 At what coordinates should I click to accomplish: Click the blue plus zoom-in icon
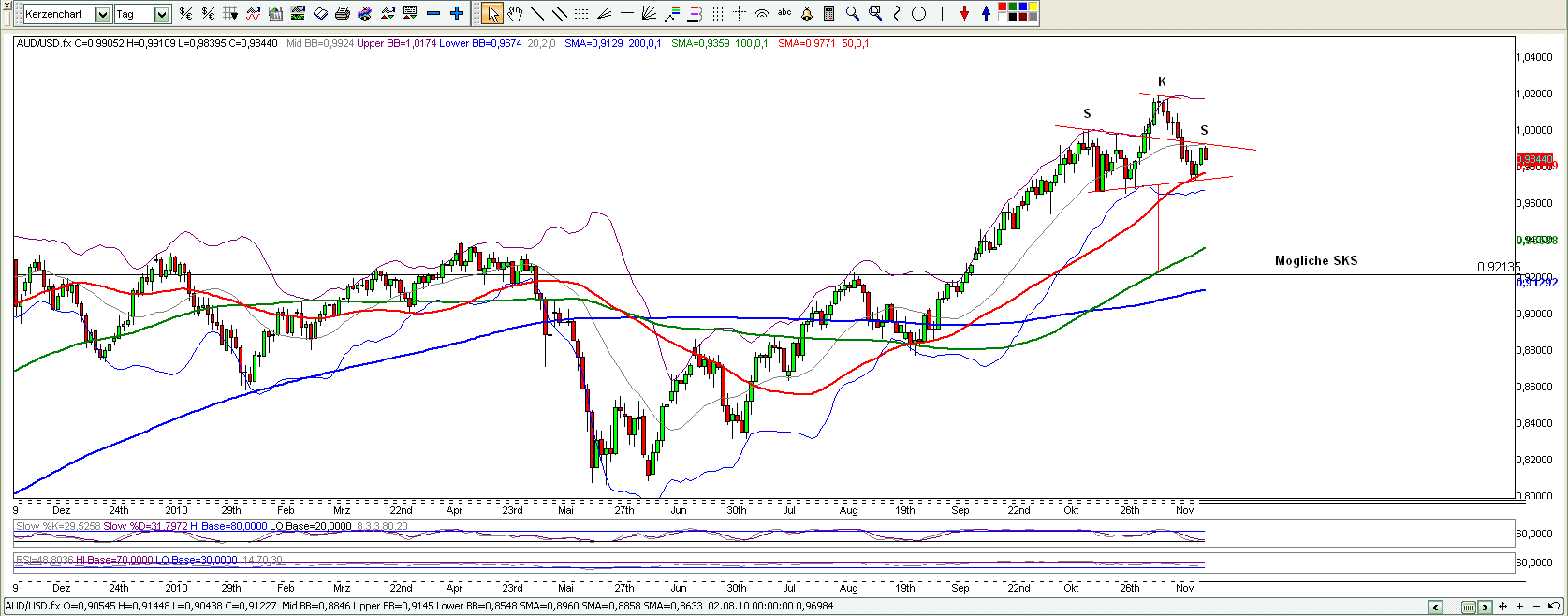pyautogui.click(x=456, y=13)
